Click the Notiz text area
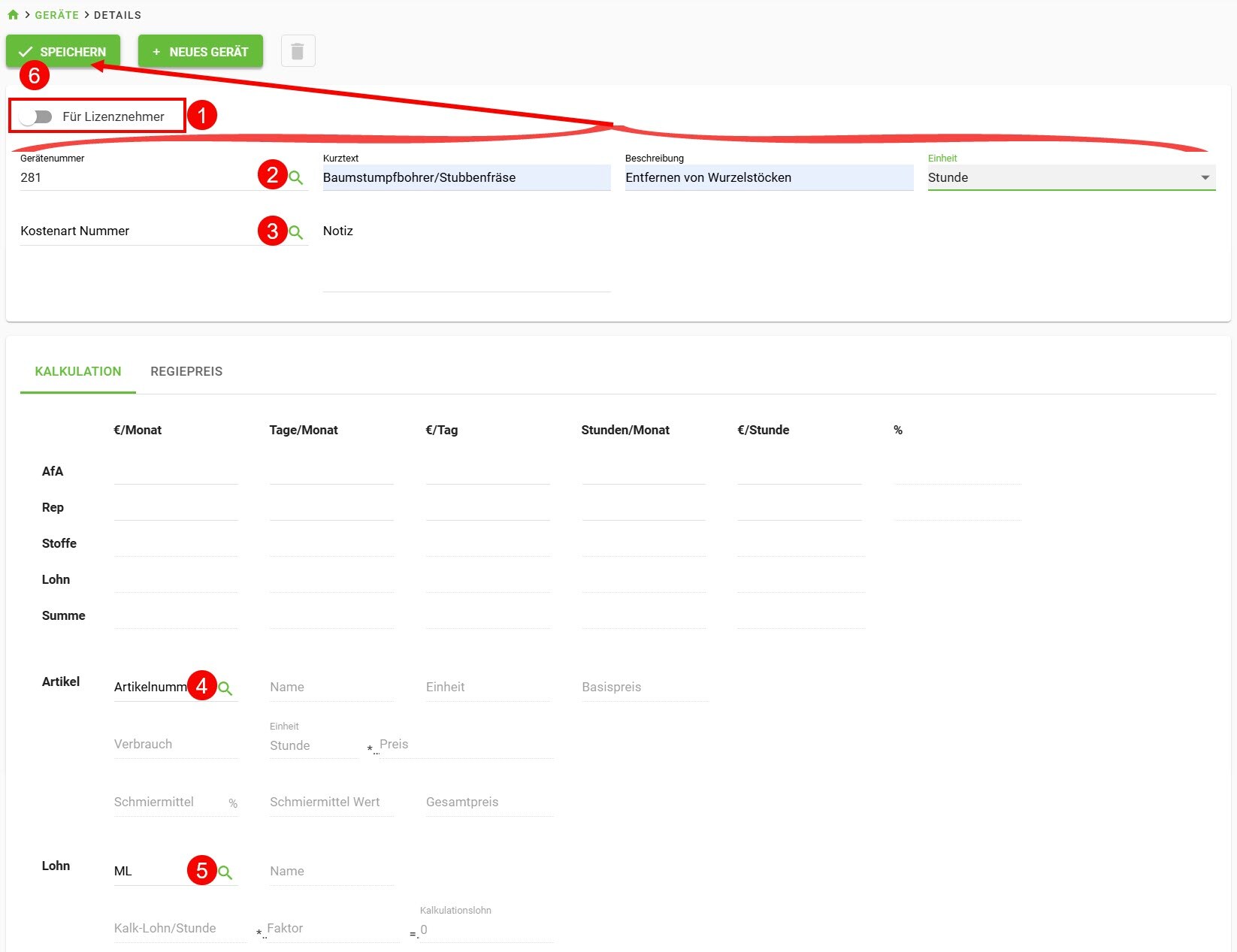Viewport: 1237px width, 952px height. pos(467,255)
